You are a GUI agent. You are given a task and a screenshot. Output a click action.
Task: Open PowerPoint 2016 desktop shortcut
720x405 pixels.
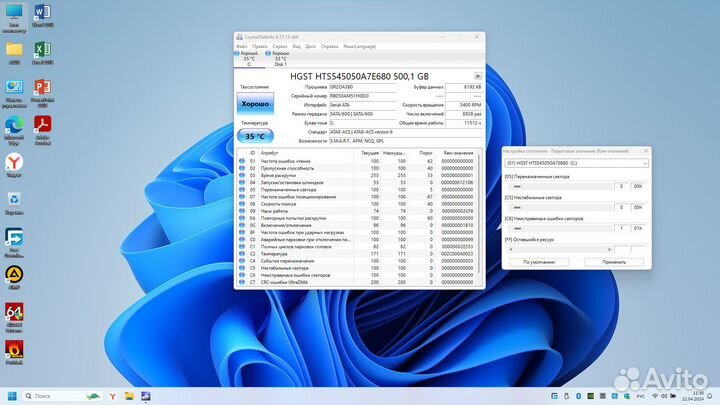pos(43,88)
